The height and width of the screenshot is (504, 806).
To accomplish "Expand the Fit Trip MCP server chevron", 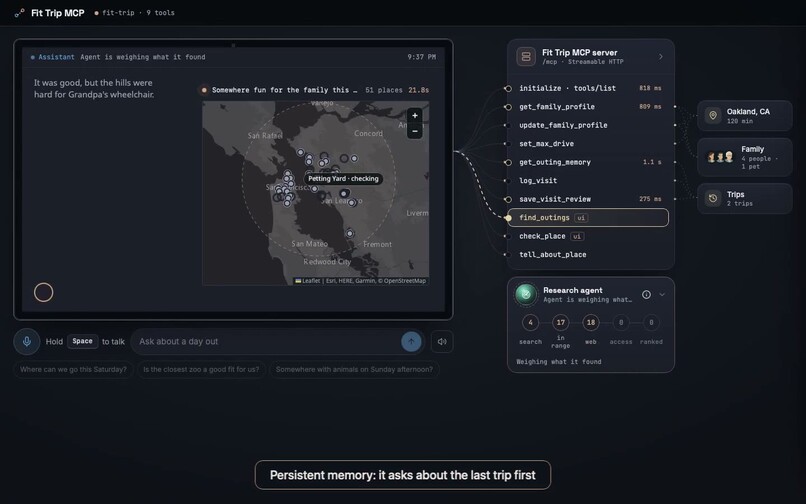I will 661,57.
